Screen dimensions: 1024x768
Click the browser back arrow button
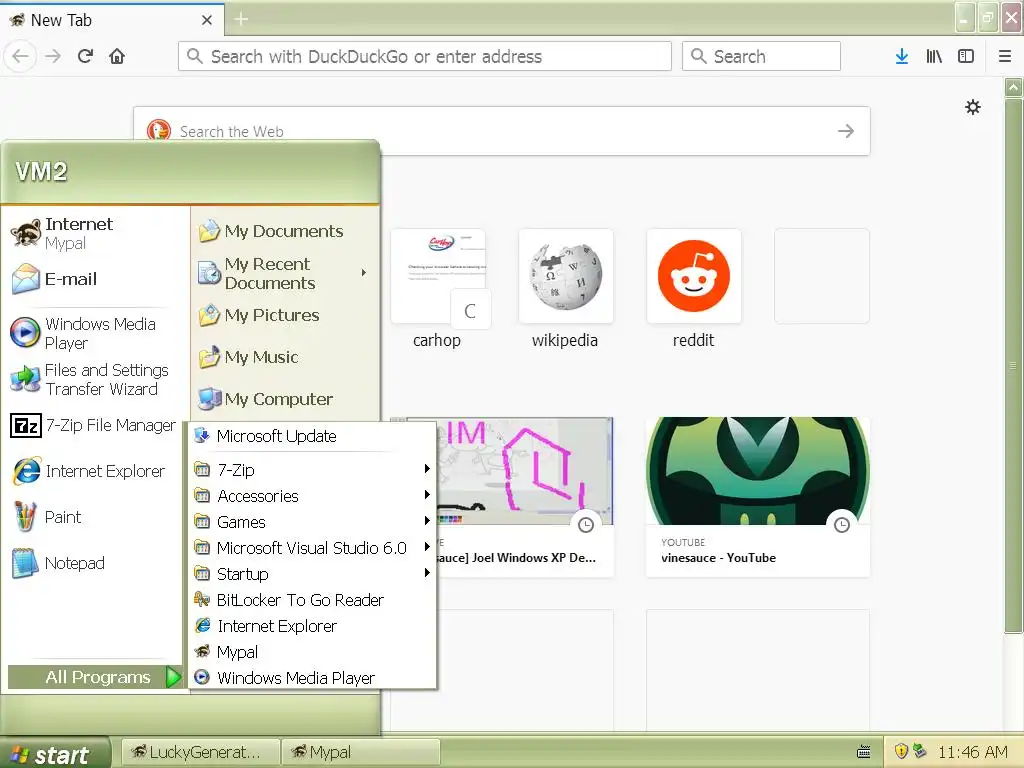pyautogui.click(x=20, y=56)
